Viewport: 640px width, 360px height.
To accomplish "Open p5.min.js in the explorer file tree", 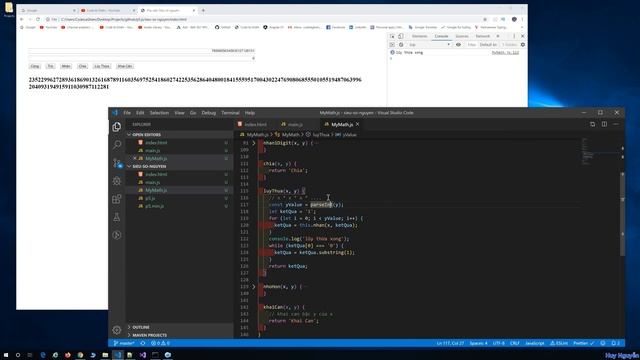I will tap(154, 206).
